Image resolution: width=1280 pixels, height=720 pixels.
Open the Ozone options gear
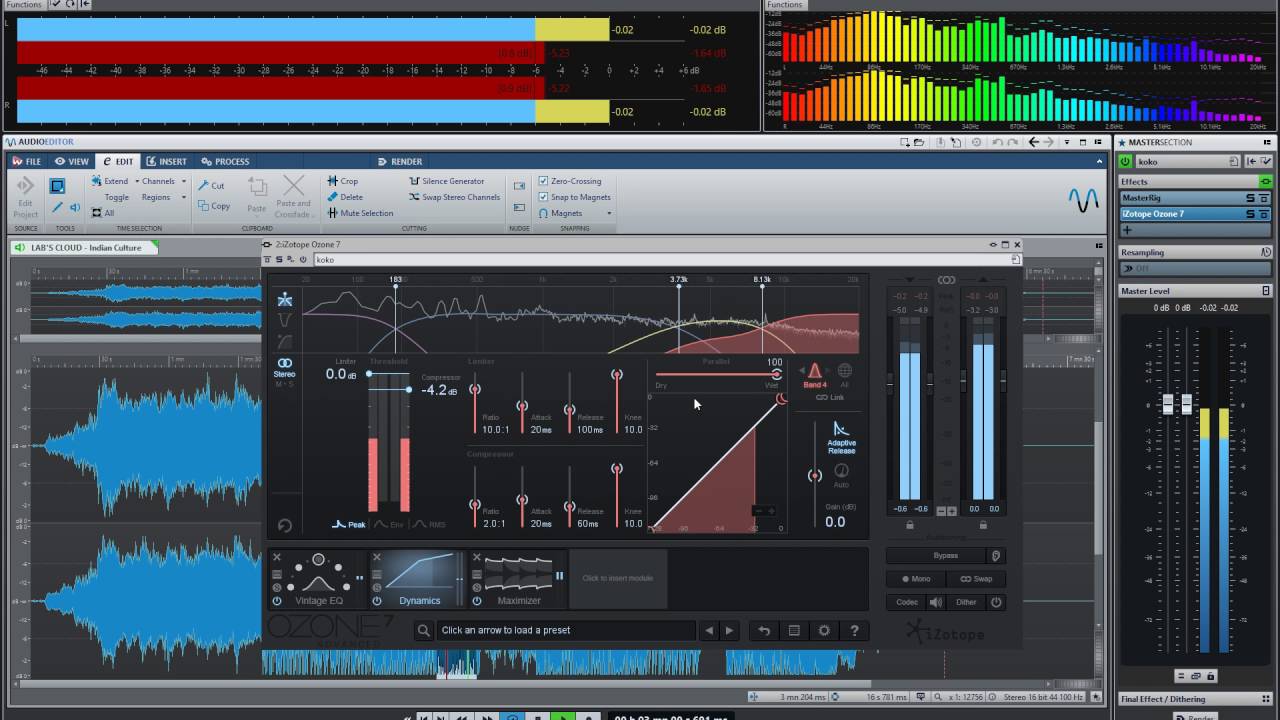tap(824, 630)
